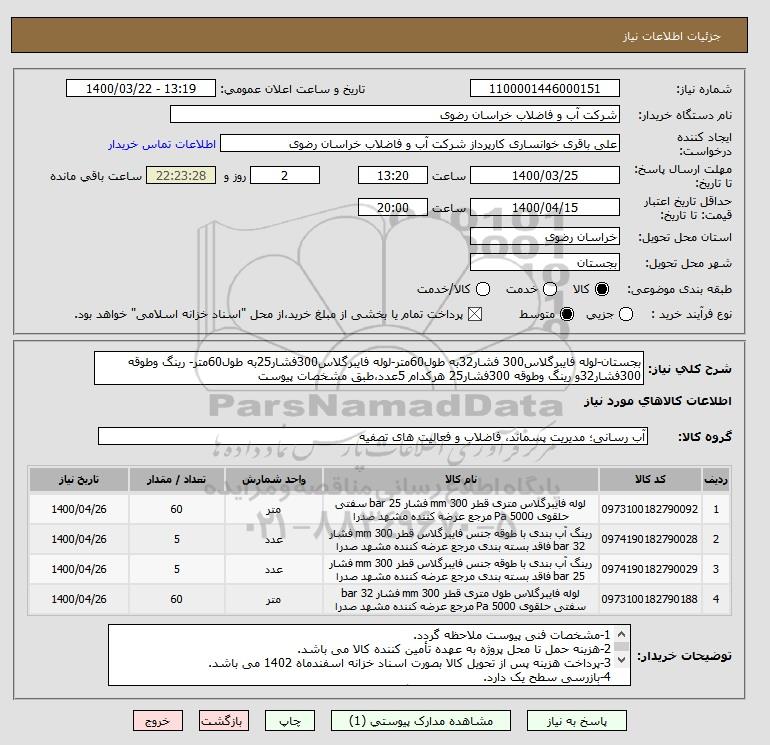Viewport: 770px width, 745px height.
Task: Click the خروج exit button
Action: (x=158, y=721)
